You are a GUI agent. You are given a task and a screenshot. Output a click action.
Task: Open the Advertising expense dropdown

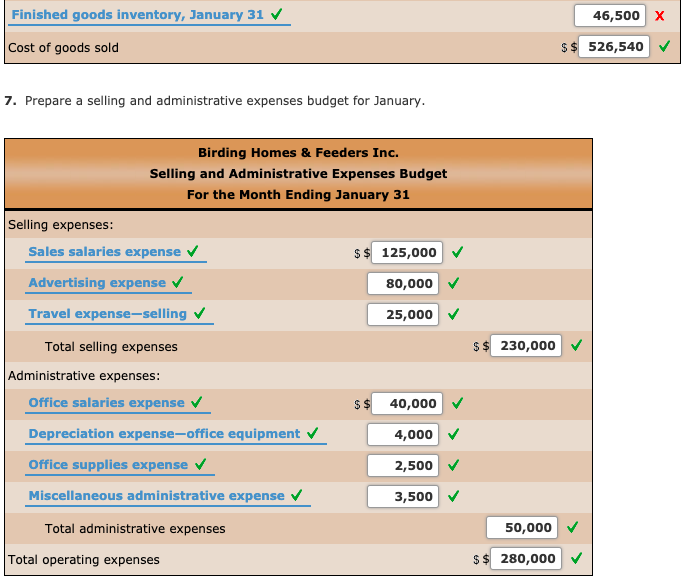point(108,283)
